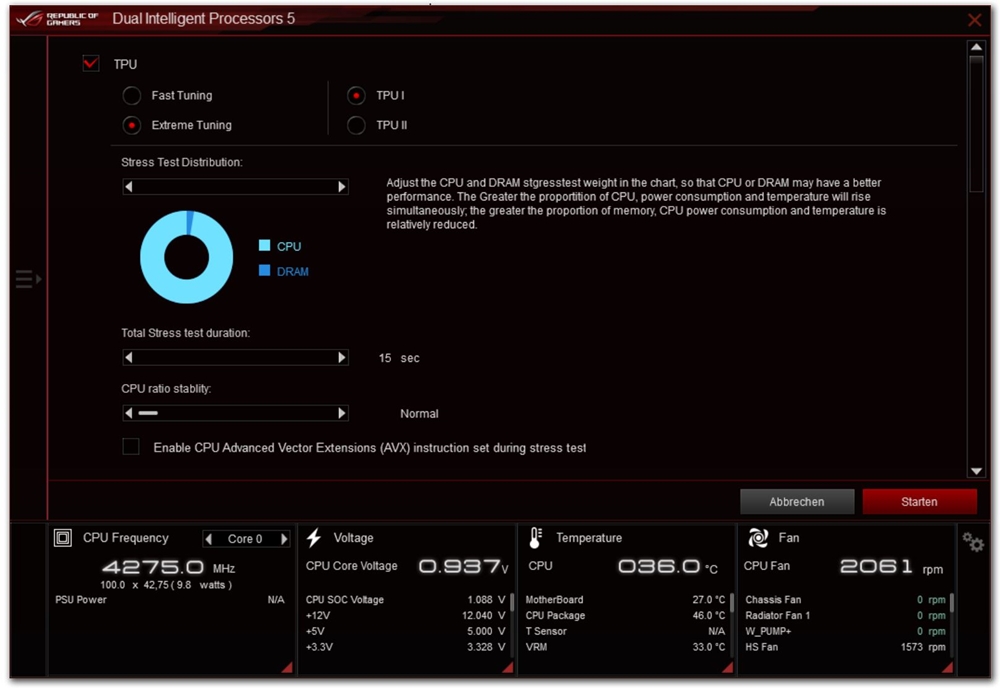
Task: Expand Voltage panel corner triangle
Action: [508, 667]
